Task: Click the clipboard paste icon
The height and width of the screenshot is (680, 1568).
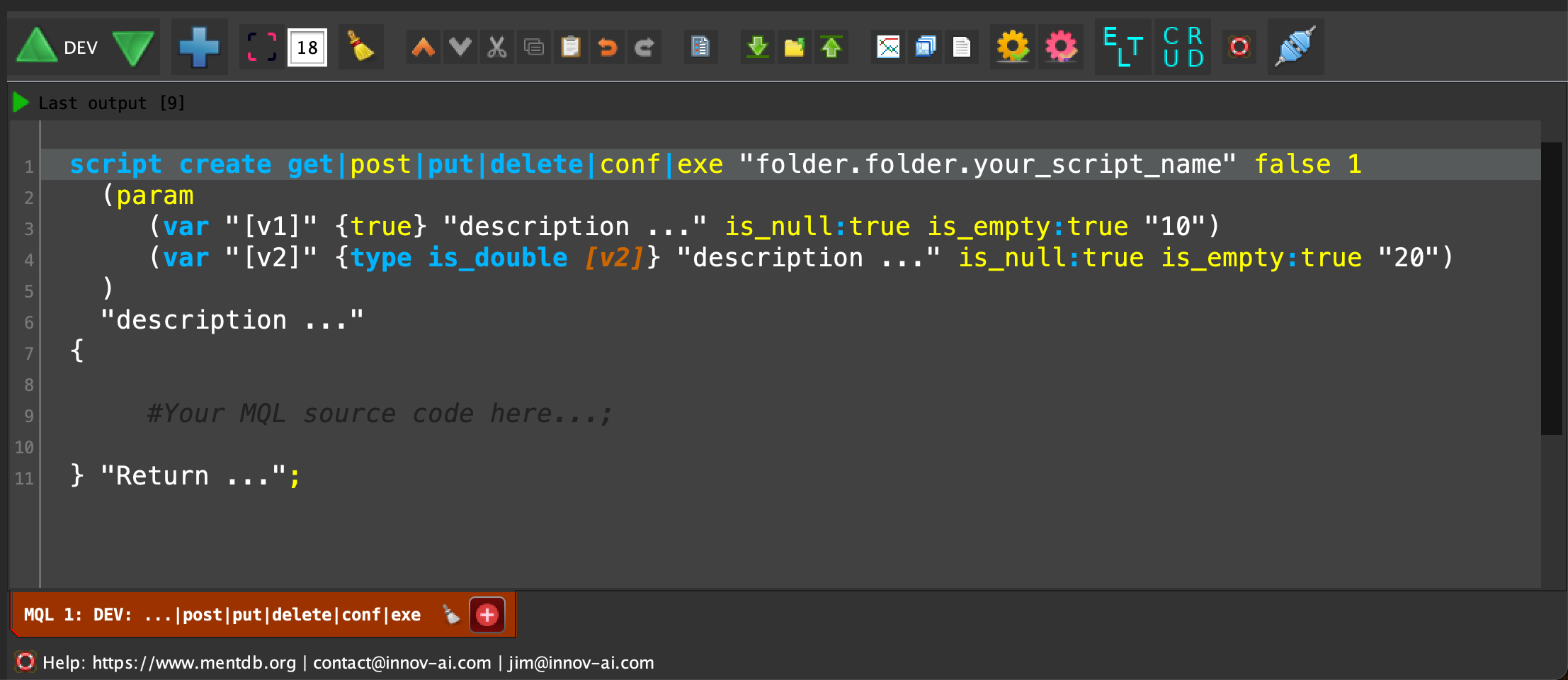Action: pyautogui.click(x=571, y=47)
